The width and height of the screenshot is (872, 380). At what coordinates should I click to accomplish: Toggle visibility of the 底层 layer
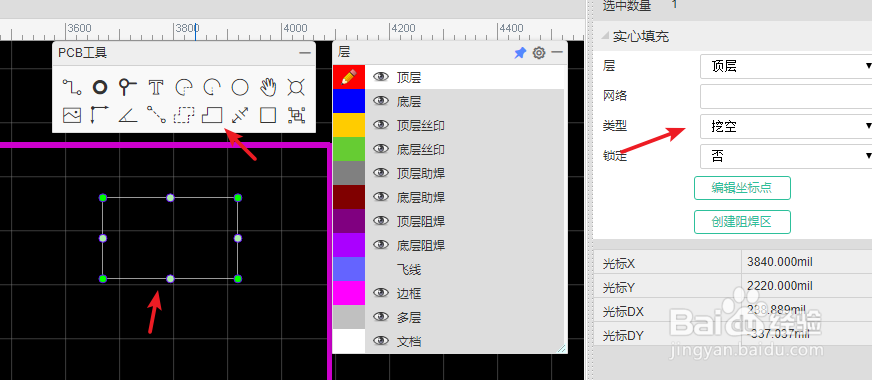380,101
